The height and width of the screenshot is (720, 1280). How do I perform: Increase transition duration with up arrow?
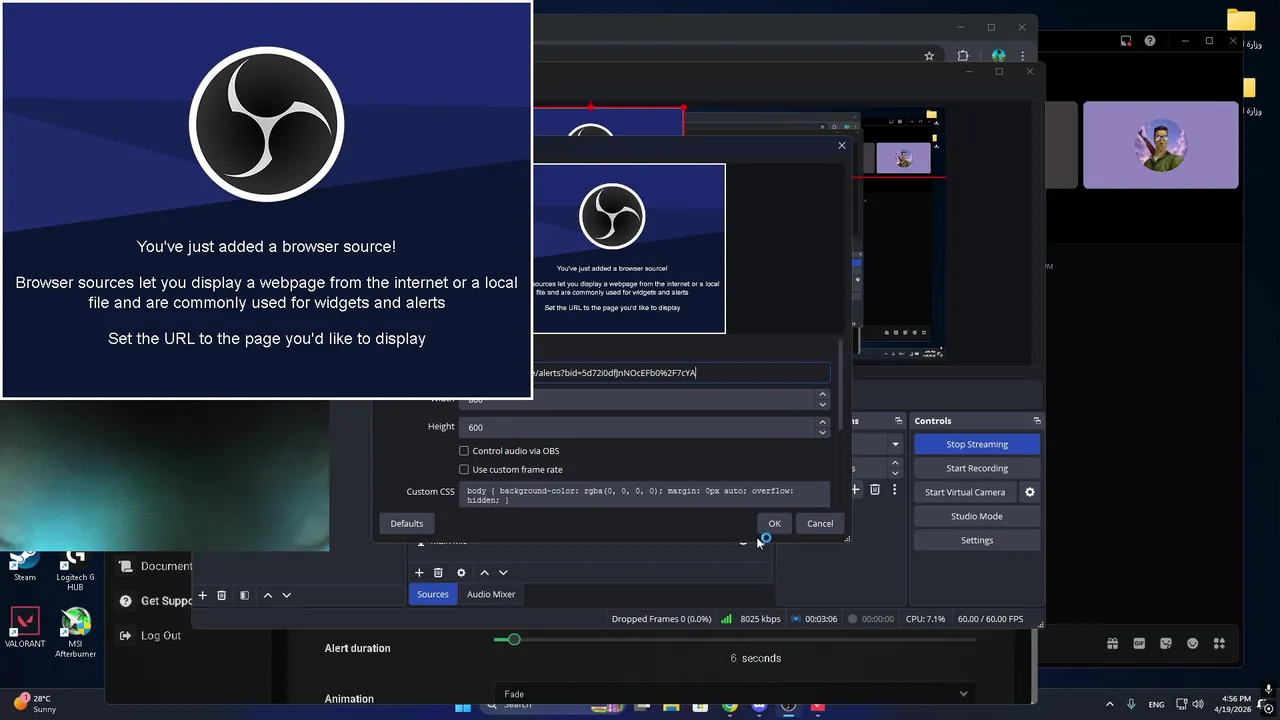(x=895, y=463)
